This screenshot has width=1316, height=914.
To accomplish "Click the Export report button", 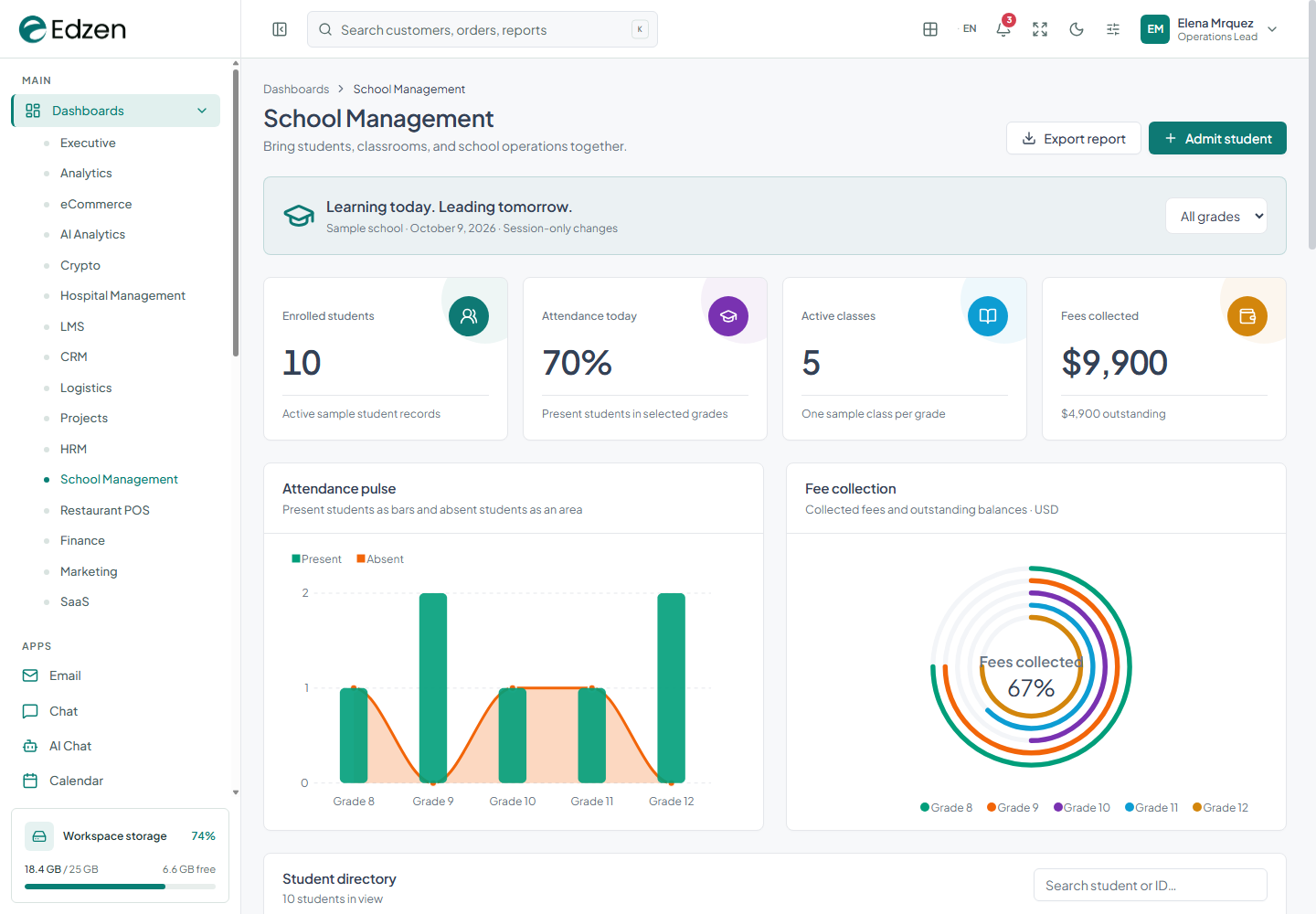I will pos(1074,138).
